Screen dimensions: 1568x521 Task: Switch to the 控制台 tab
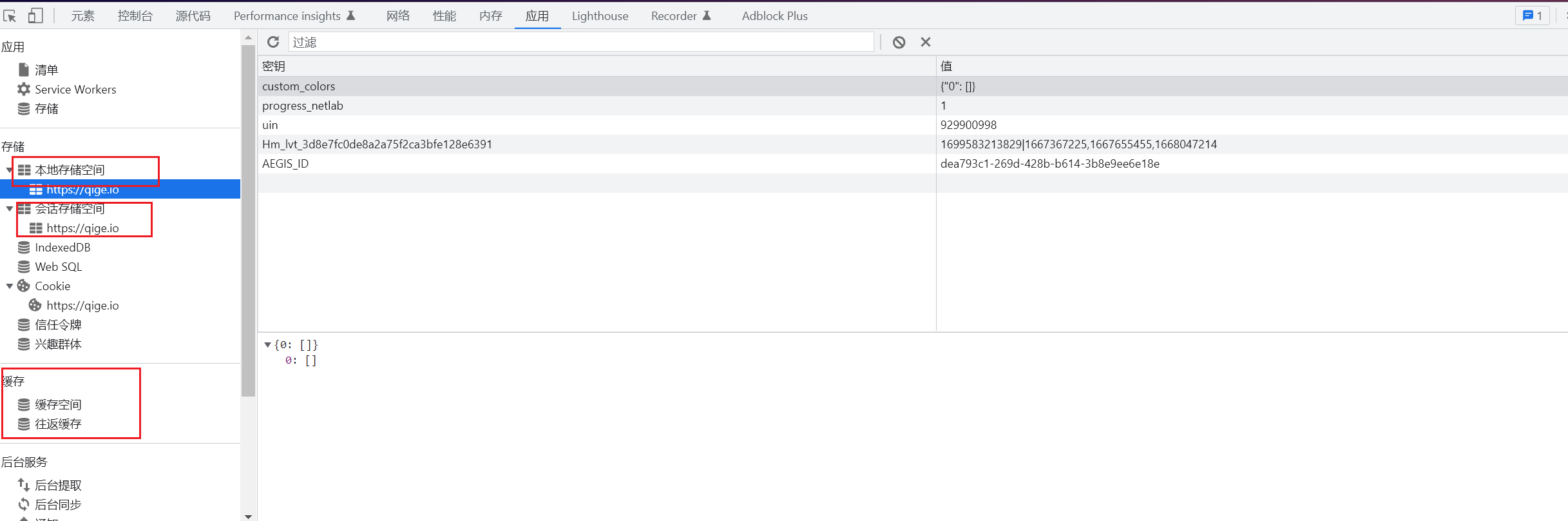135,15
